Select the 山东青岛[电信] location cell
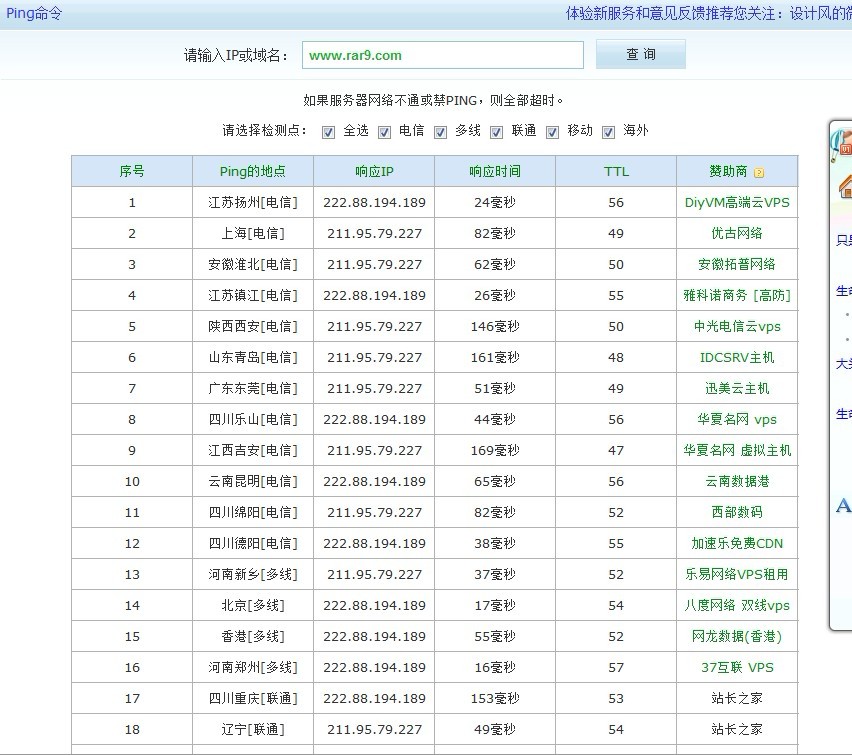The image size is (852, 755). pyautogui.click(x=253, y=358)
